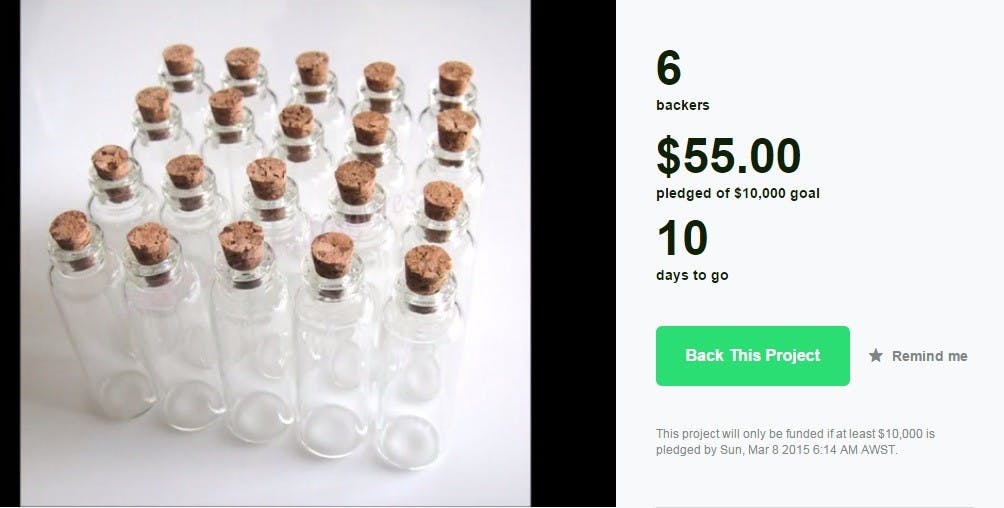Viewport: 1004px width, 508px height.
Task: Click the divider line below the funding notice
Action: (814, 506)
